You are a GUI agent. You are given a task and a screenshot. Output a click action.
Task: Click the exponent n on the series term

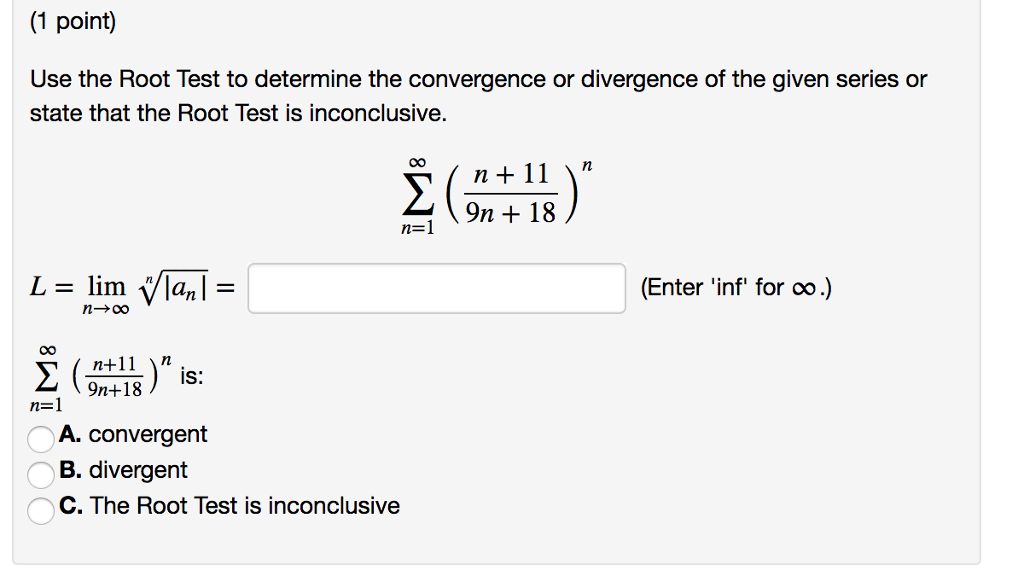(x=587, y=164)
